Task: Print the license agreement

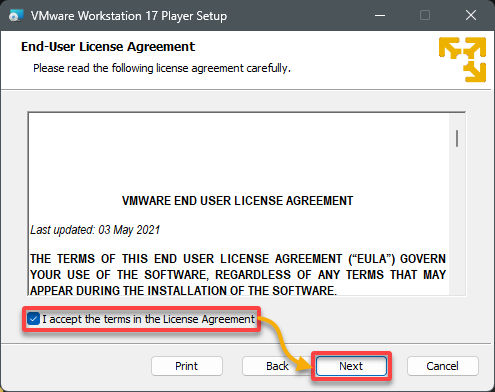Action: (x=187, y=366)
